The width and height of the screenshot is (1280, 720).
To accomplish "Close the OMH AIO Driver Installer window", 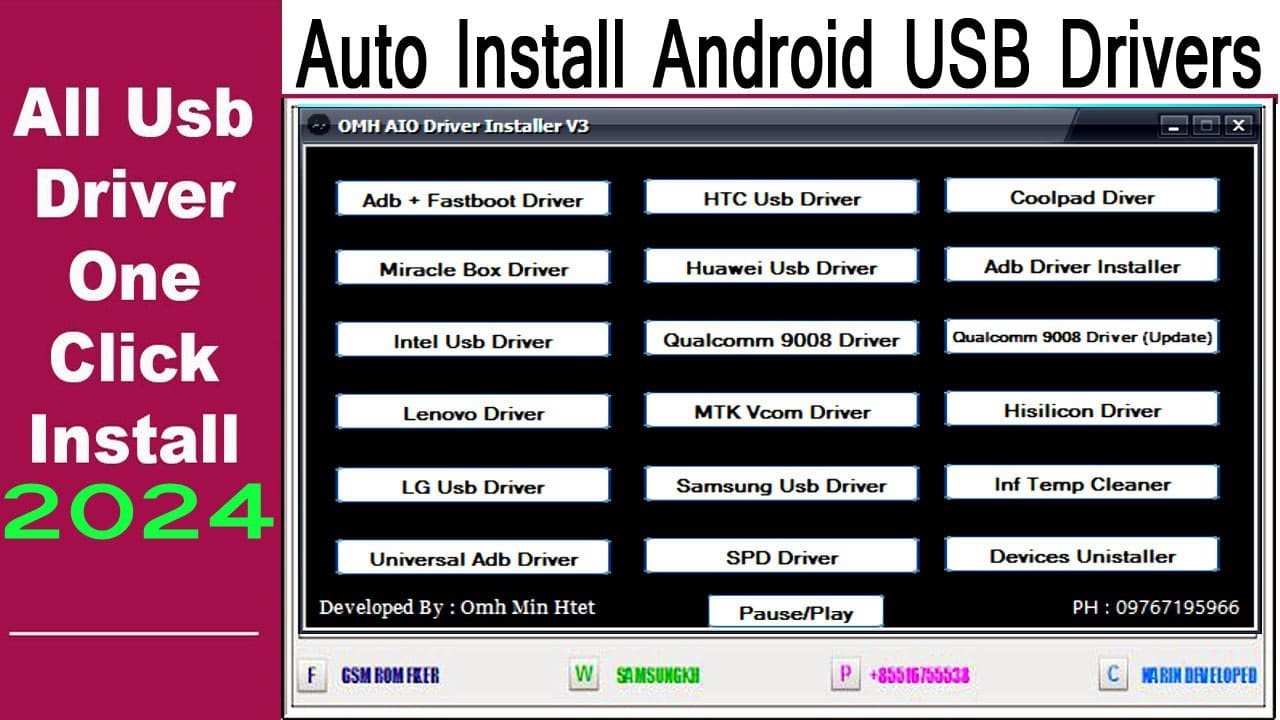I will click(x=1238, y=126).
